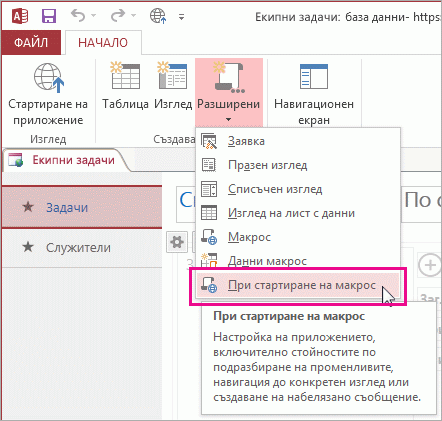
Task: Pick Данни макрос menu entry
Action: [298, 260]
